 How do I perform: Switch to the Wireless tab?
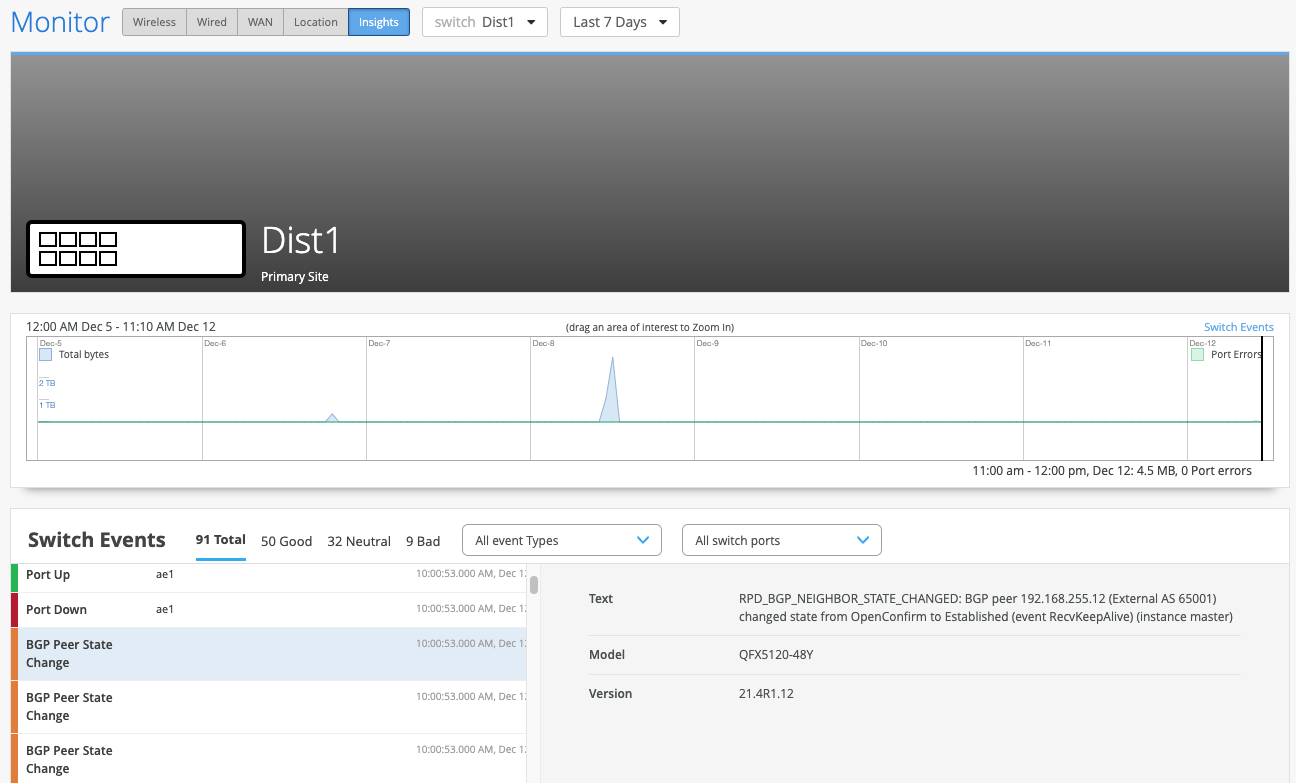tap(154, 22)
